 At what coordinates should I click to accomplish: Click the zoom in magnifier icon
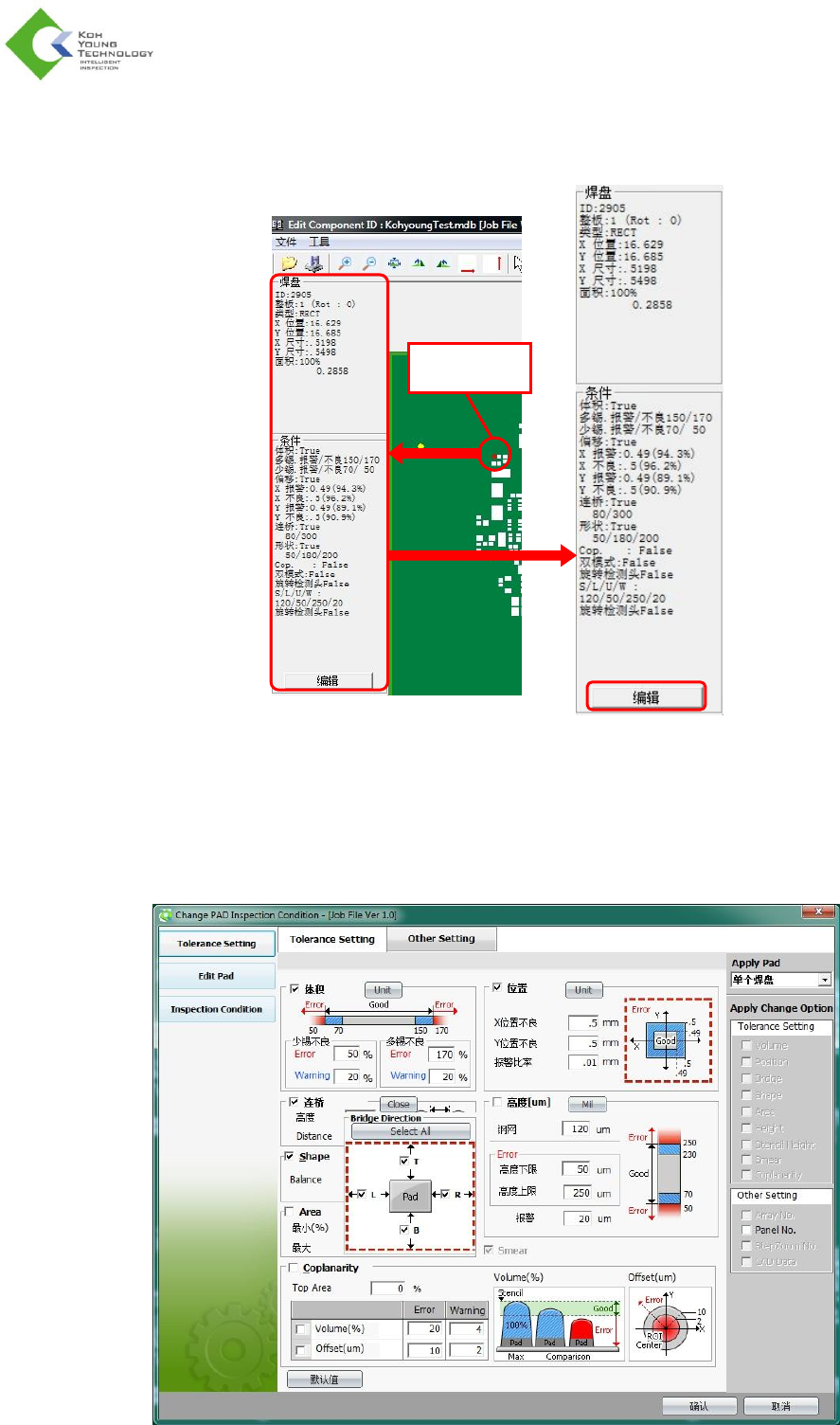tap(346, 264)
